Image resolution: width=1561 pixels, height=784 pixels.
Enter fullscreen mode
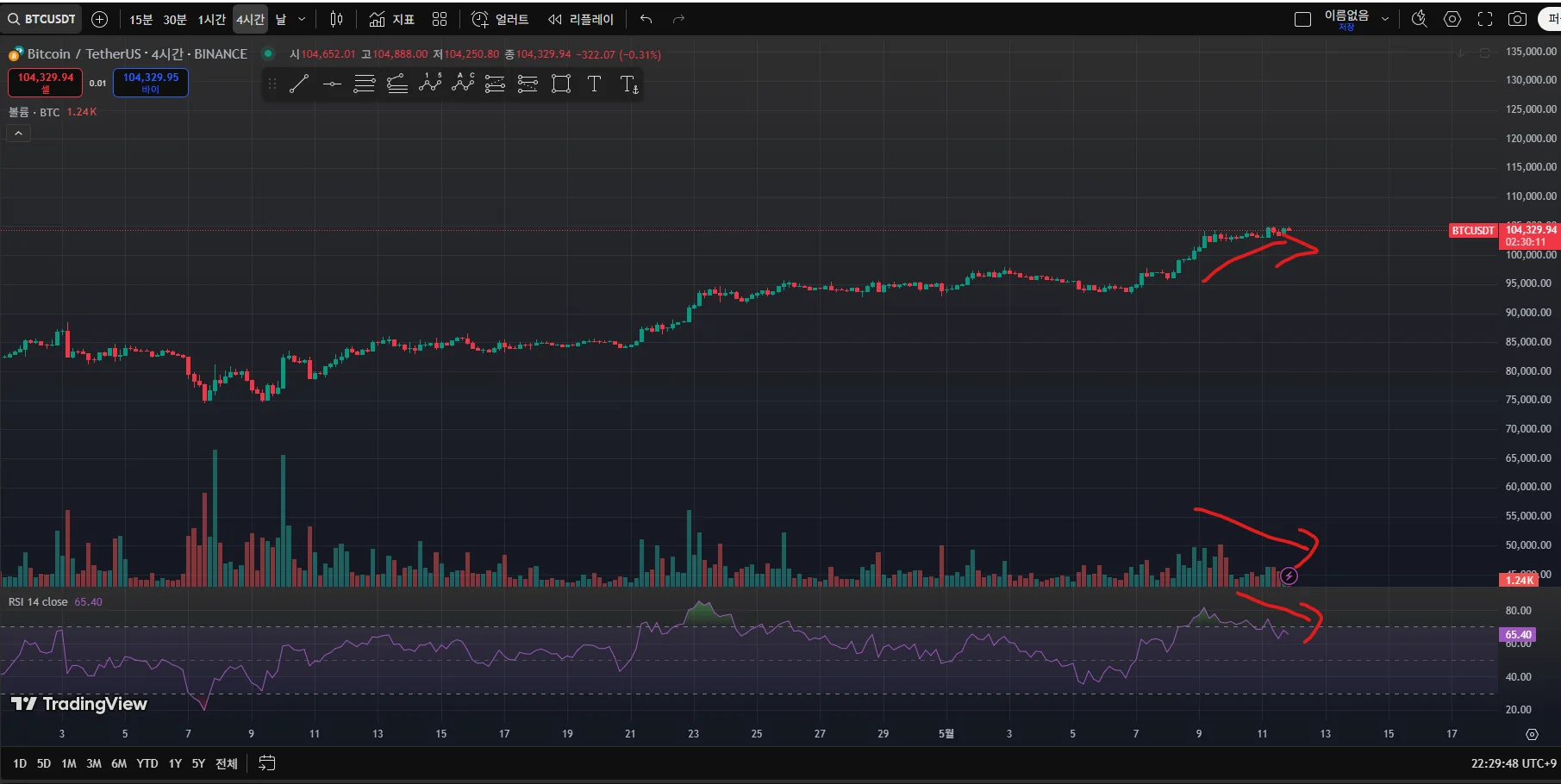click(x=1485, y=19)
